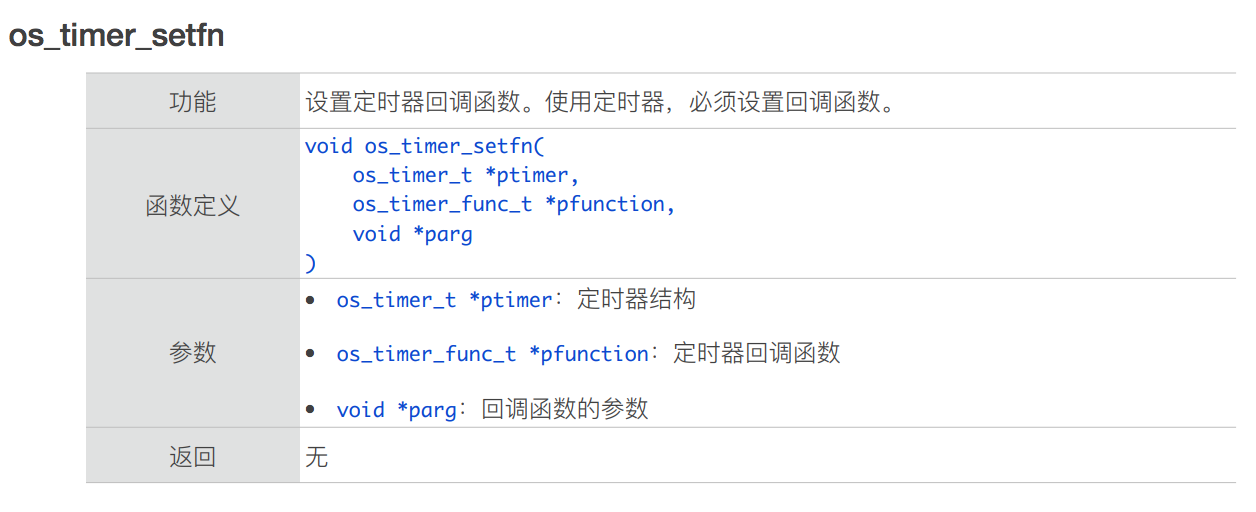Click 'os_timer_t *ptimer' in the parameter list
1256x512 pixels.
click(444, 300)
